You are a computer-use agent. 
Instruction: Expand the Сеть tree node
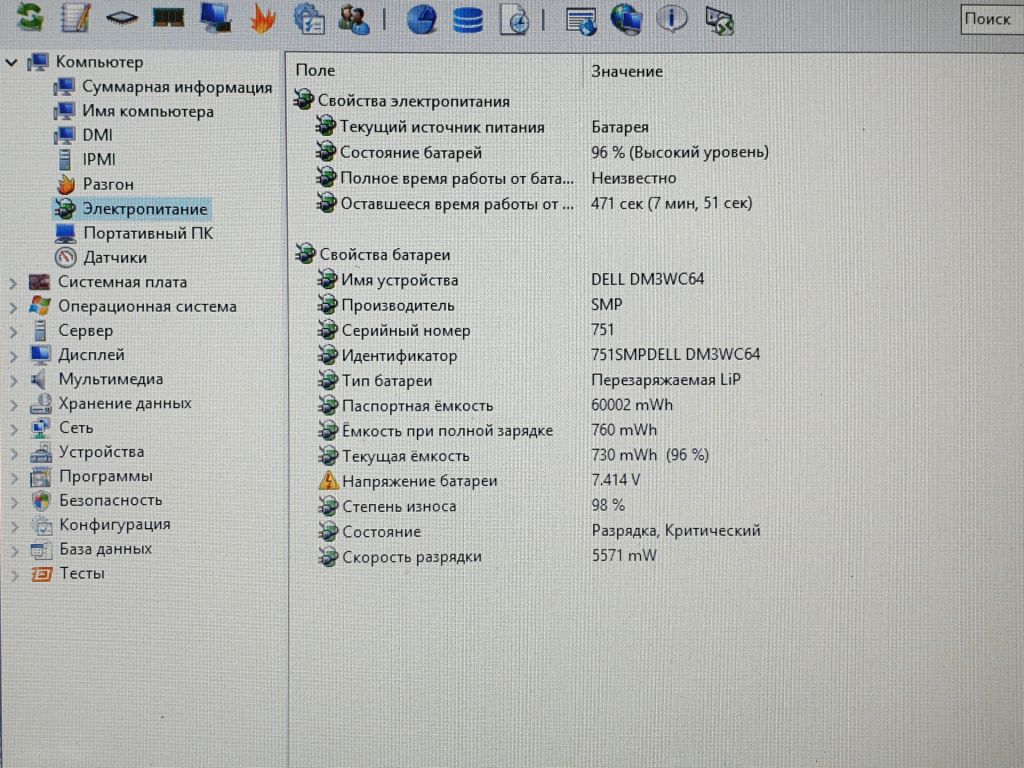pos(13,429)
